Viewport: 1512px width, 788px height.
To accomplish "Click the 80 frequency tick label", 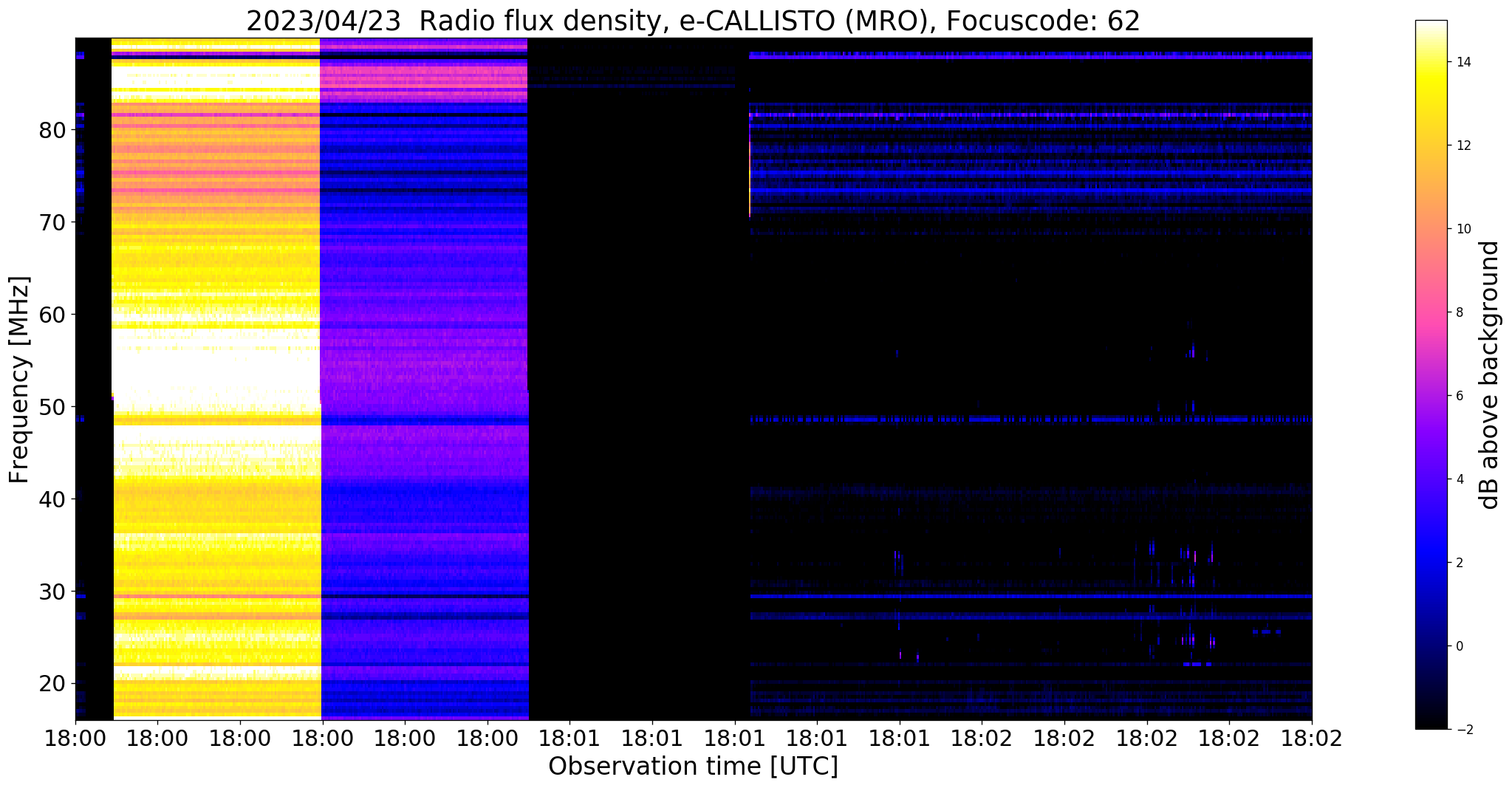I will [52, 130].
